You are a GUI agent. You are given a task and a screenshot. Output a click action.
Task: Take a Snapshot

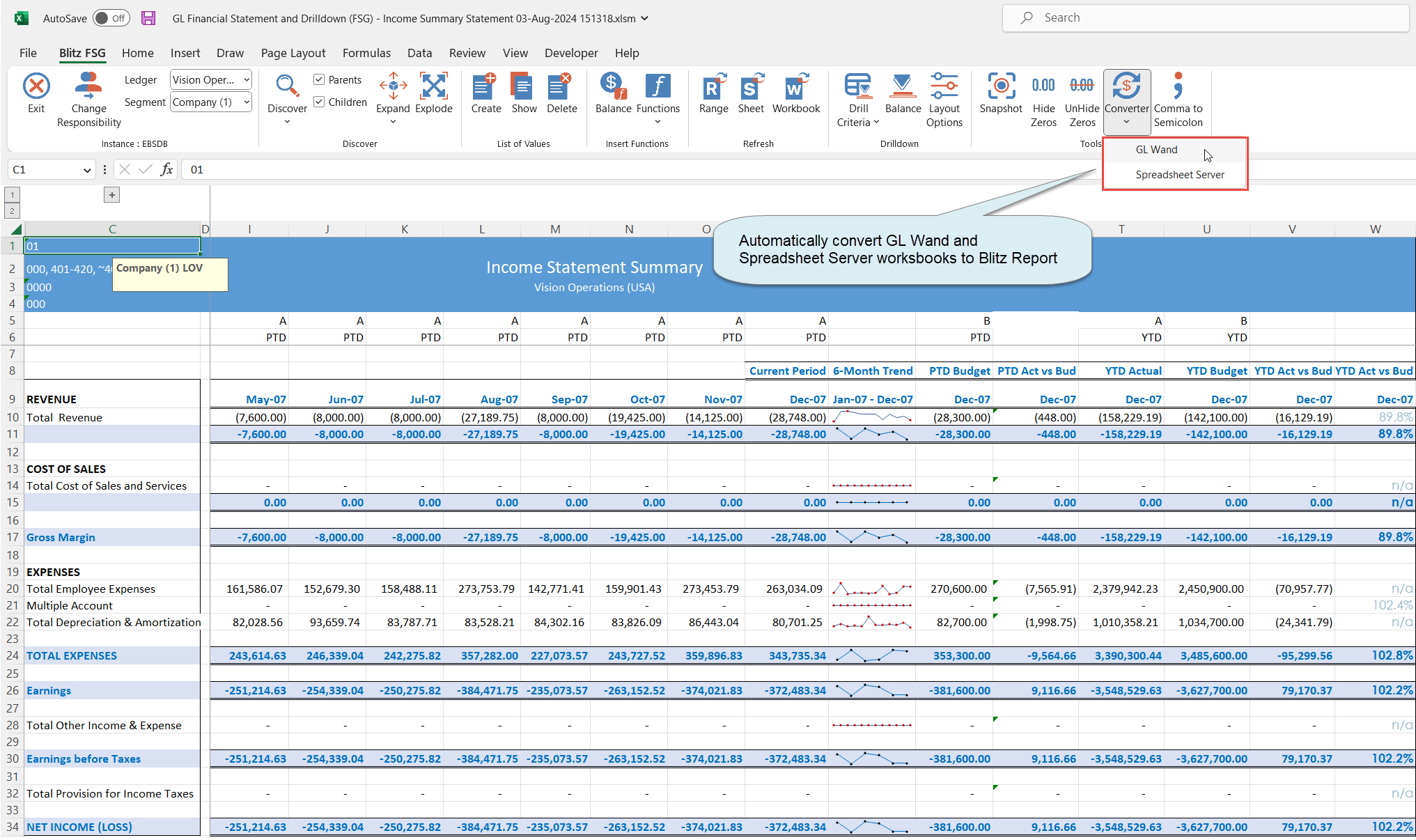point(1001,93)
